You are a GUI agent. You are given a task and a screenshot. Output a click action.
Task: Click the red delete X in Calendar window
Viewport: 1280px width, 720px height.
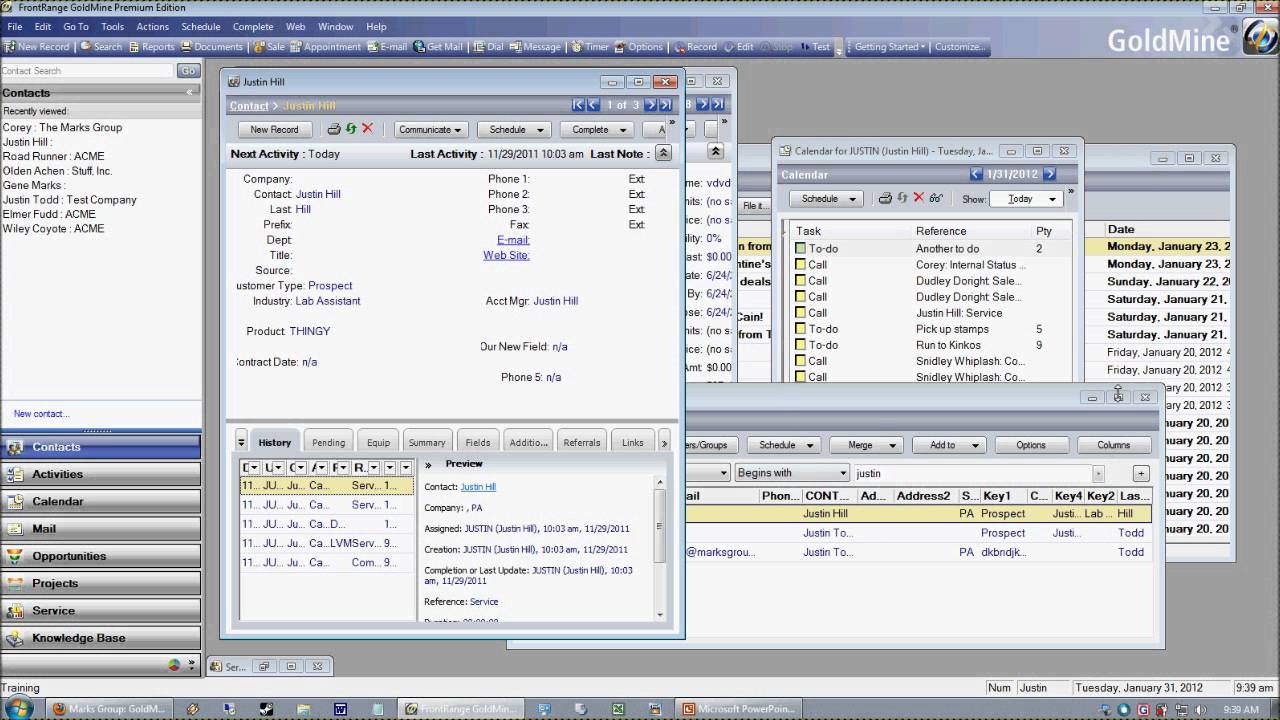pyautogui.click(x=918, y=198)
